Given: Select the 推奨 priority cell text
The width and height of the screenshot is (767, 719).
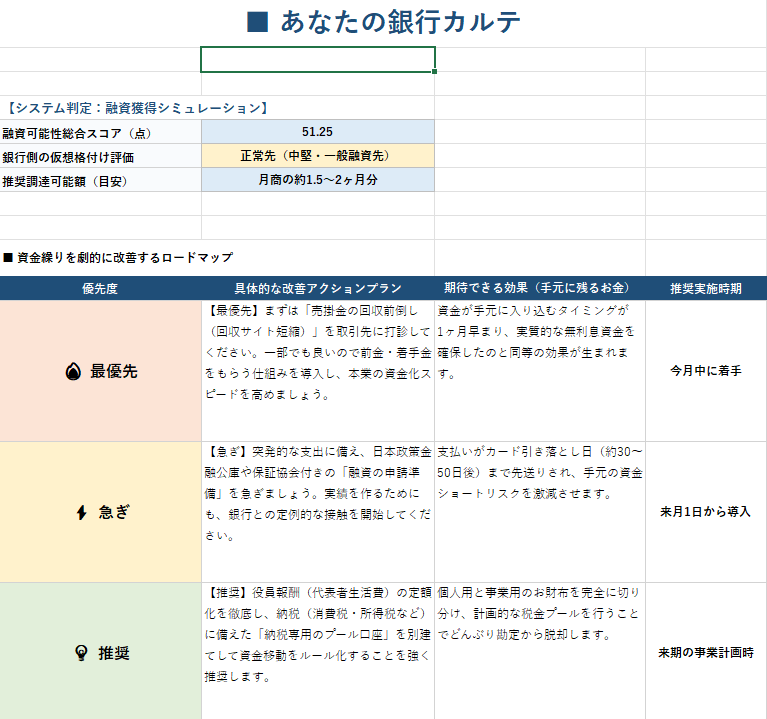Looking at the screenshot, I should 114,652.
